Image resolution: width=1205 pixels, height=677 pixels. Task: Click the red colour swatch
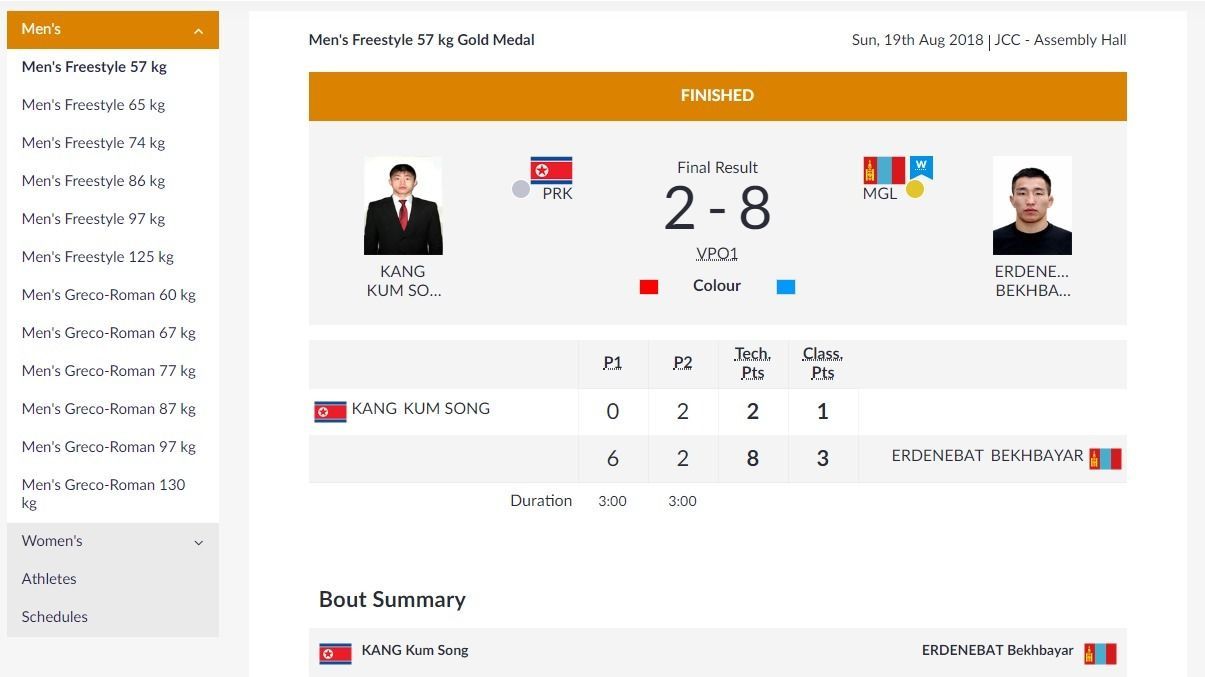coord(649,287)
